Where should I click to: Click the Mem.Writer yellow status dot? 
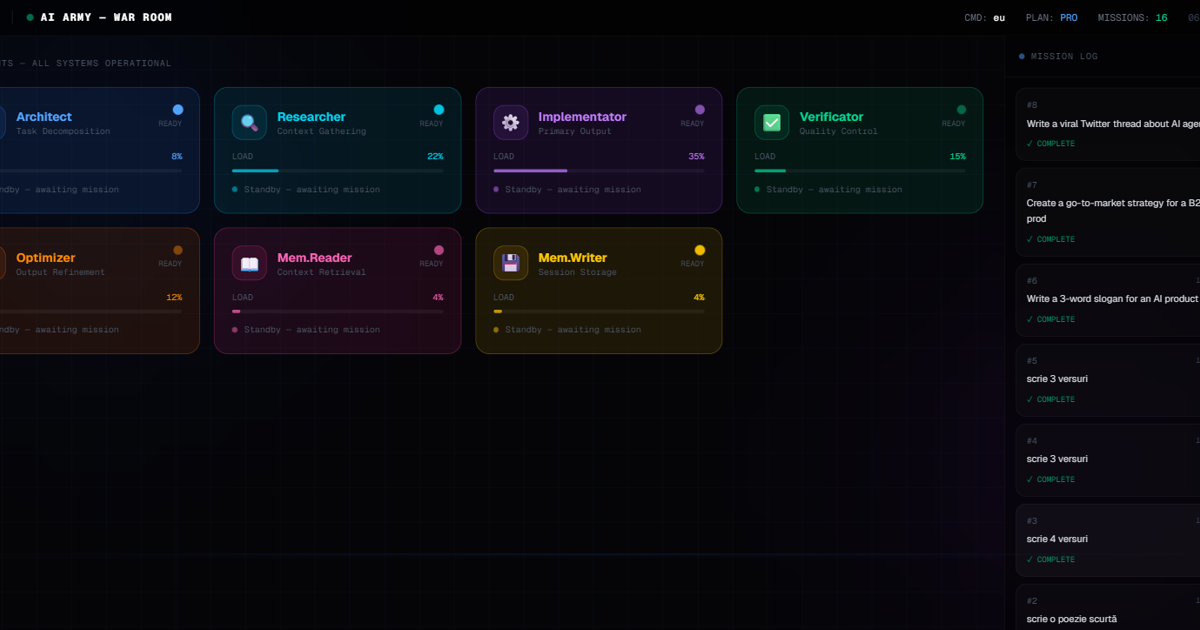tap(700, 250)
